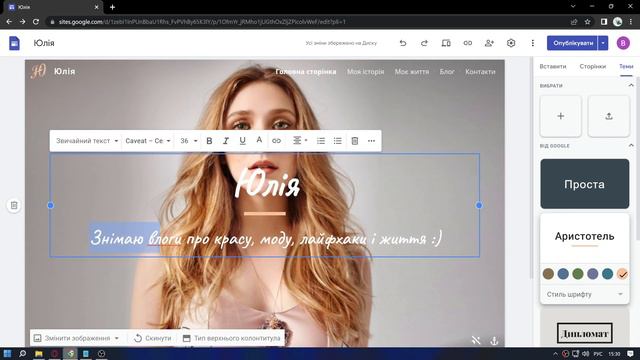The height and width of the screenshot is (360, 640).
Task: Click the Google Sites home logo
Action: (14, 43)
